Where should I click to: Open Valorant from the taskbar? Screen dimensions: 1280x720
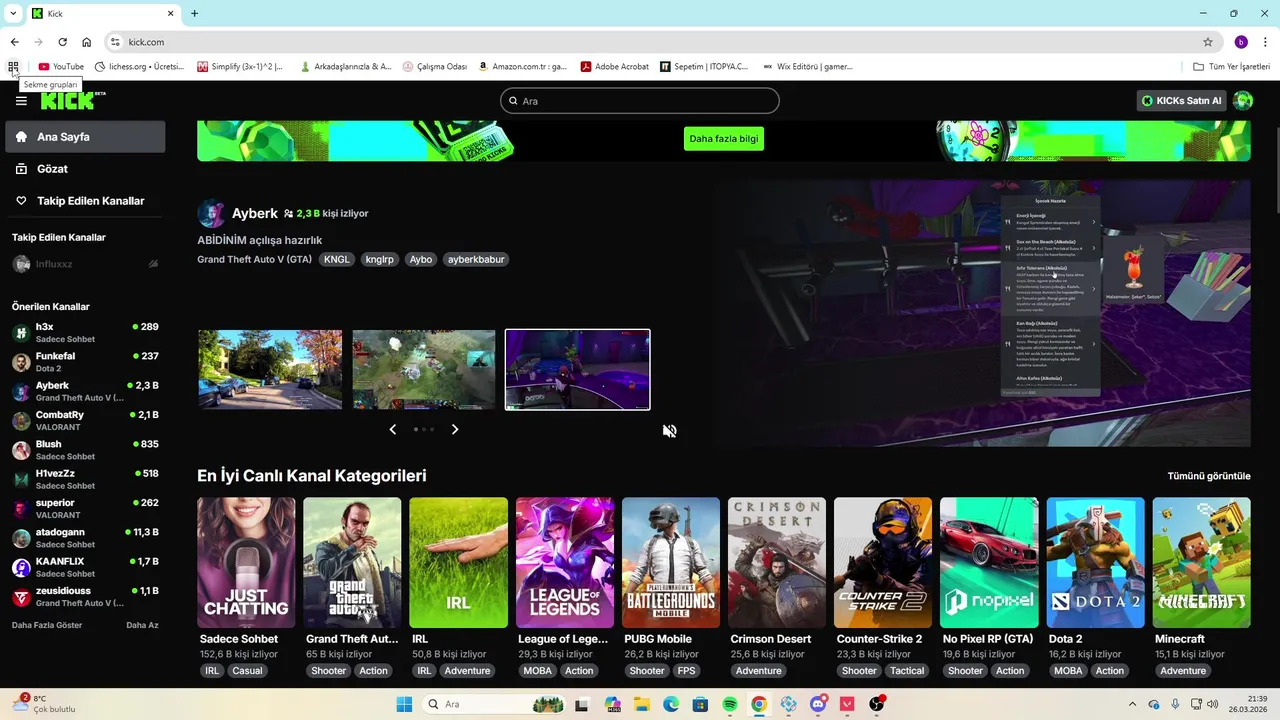pos(847,704)
